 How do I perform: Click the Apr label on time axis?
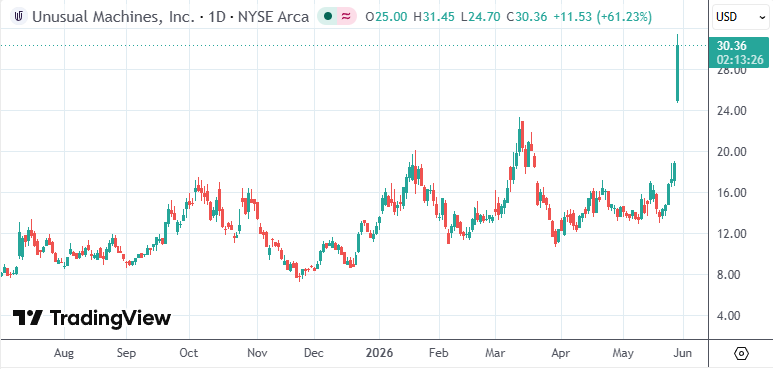pyautogui.click(x=561, y=353)
